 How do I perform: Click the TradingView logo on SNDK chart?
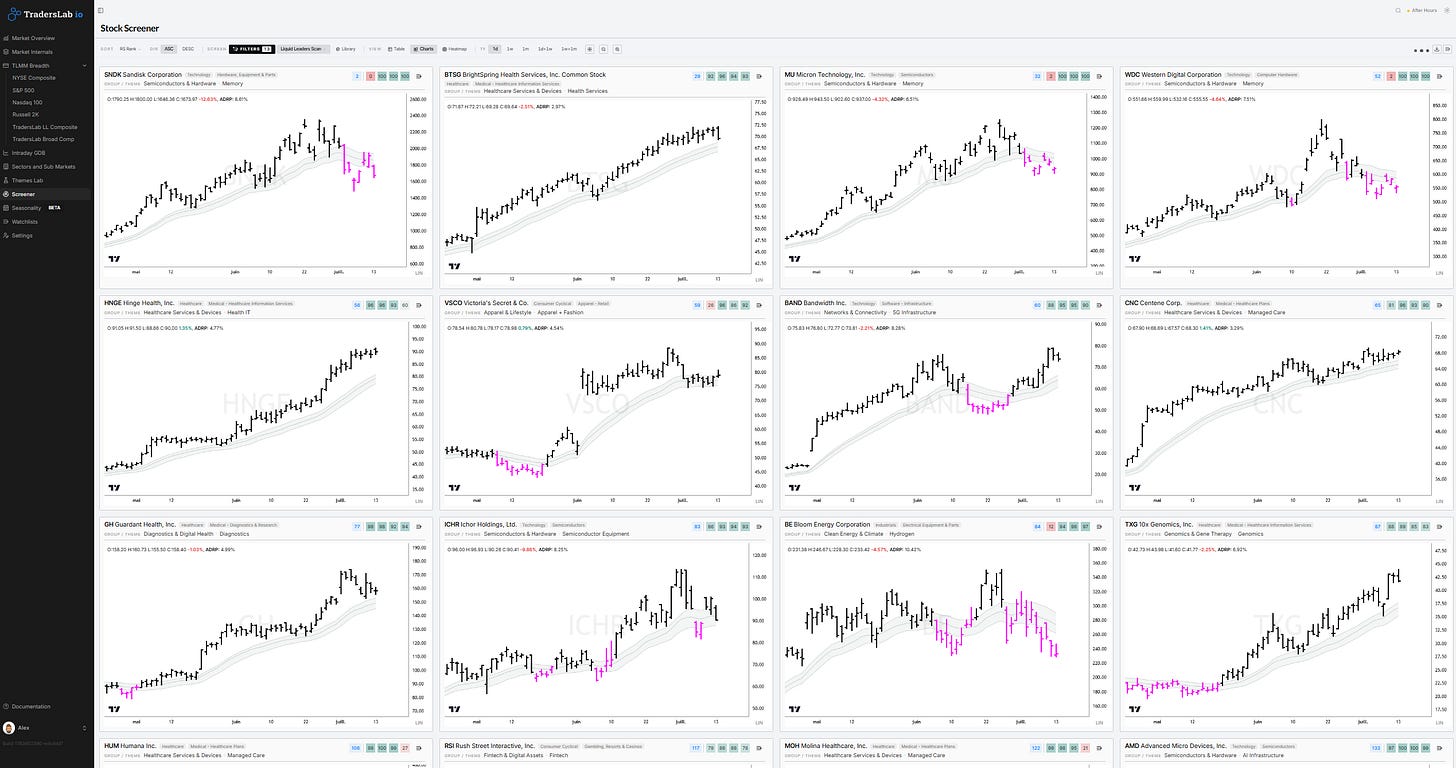(x=113, y=259)
